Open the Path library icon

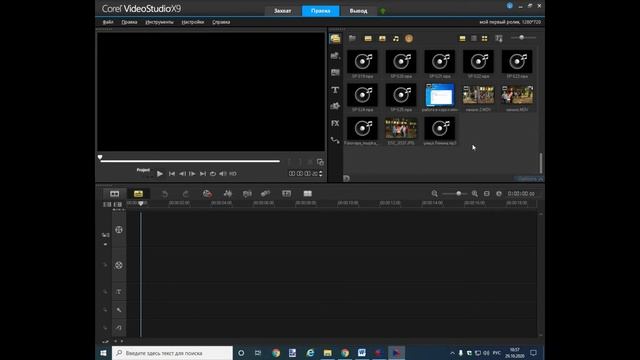(x=335, y=140)
